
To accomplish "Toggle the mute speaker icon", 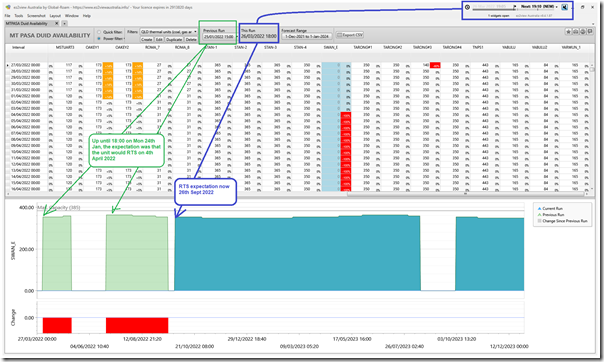I will (564, 7).
